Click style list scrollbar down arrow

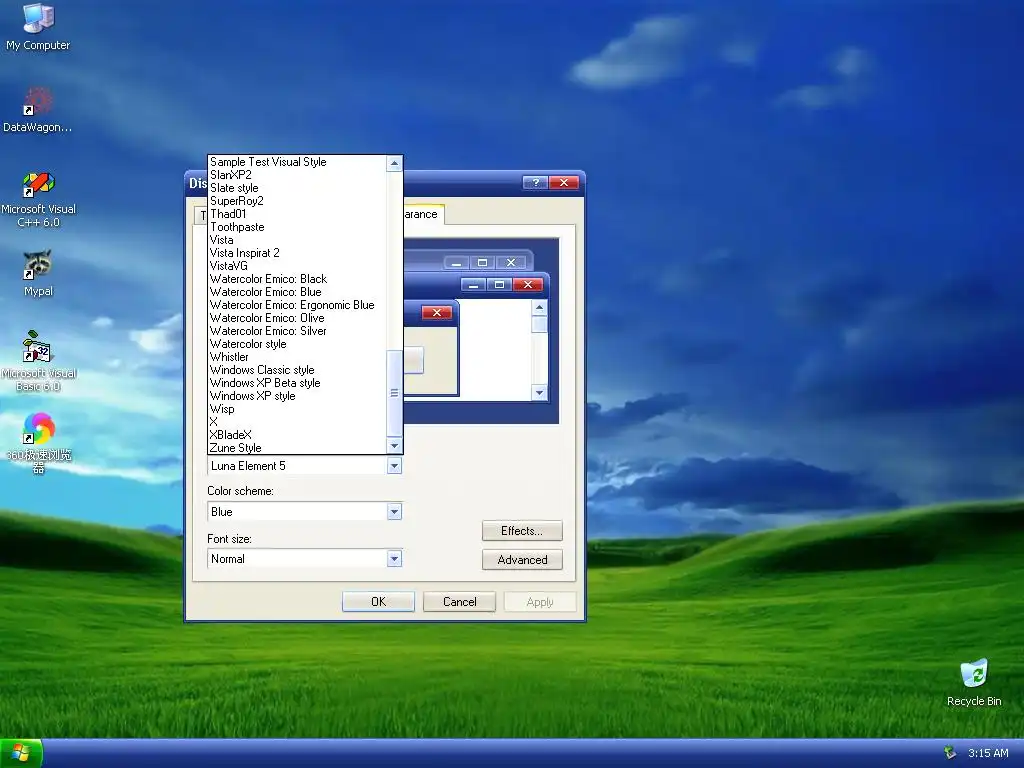394,446
